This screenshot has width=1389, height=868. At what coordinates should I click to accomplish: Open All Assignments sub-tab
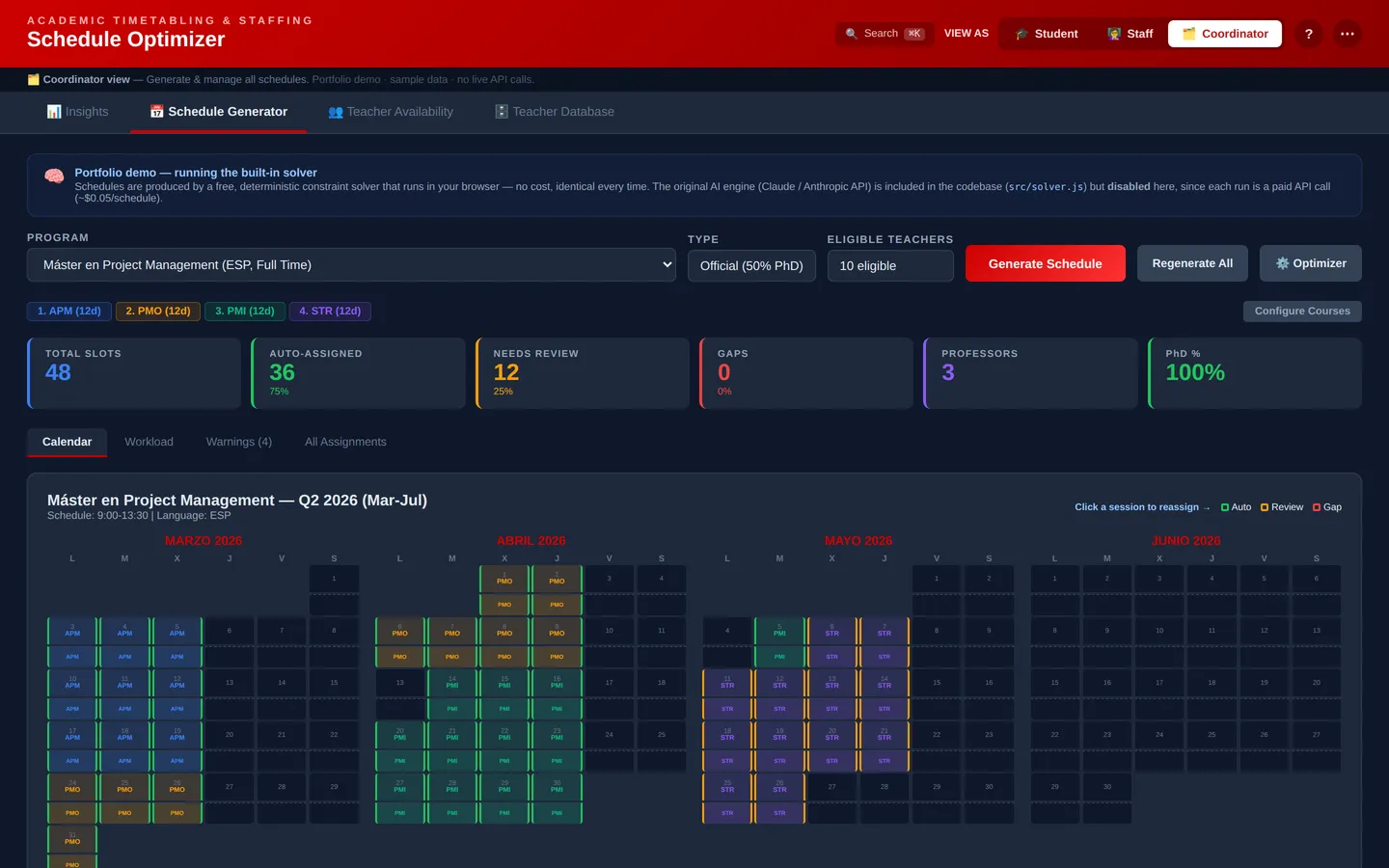[x=345, y=442]
